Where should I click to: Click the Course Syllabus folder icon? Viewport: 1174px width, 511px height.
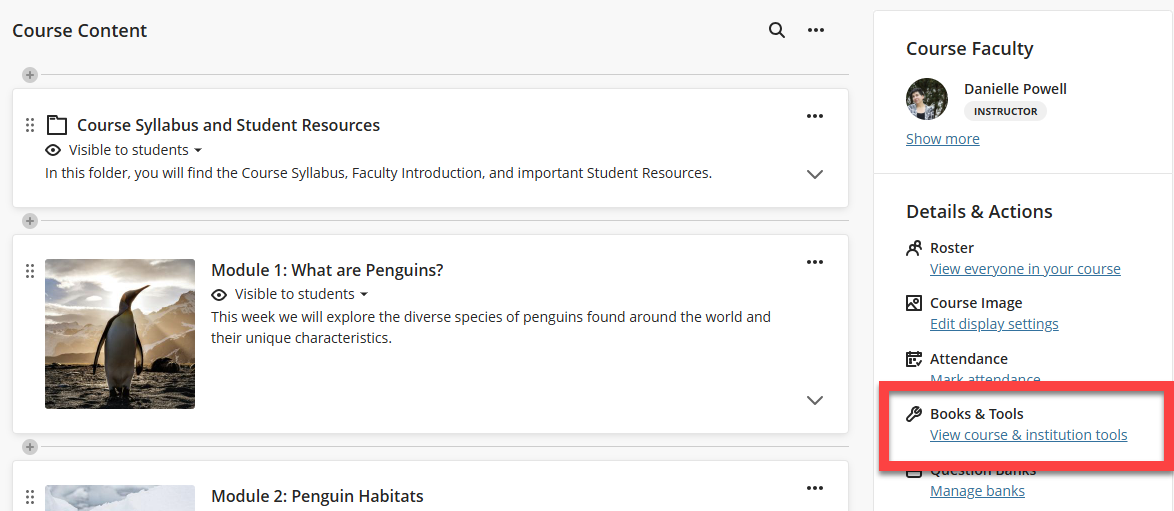57,125
